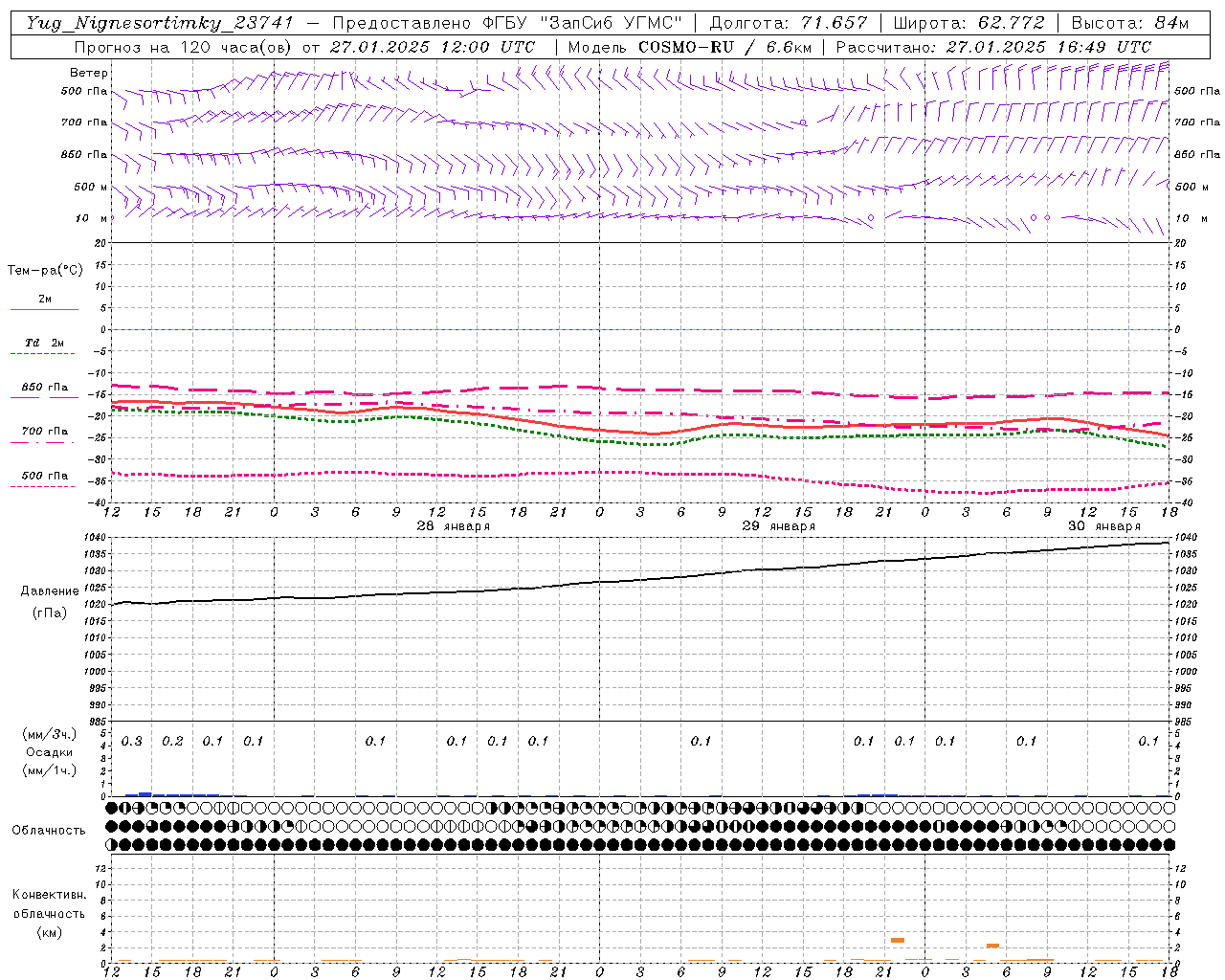Click the Давление pressure panel label
The height and width of the screenshot is (980, 1225).
[50, 591]
